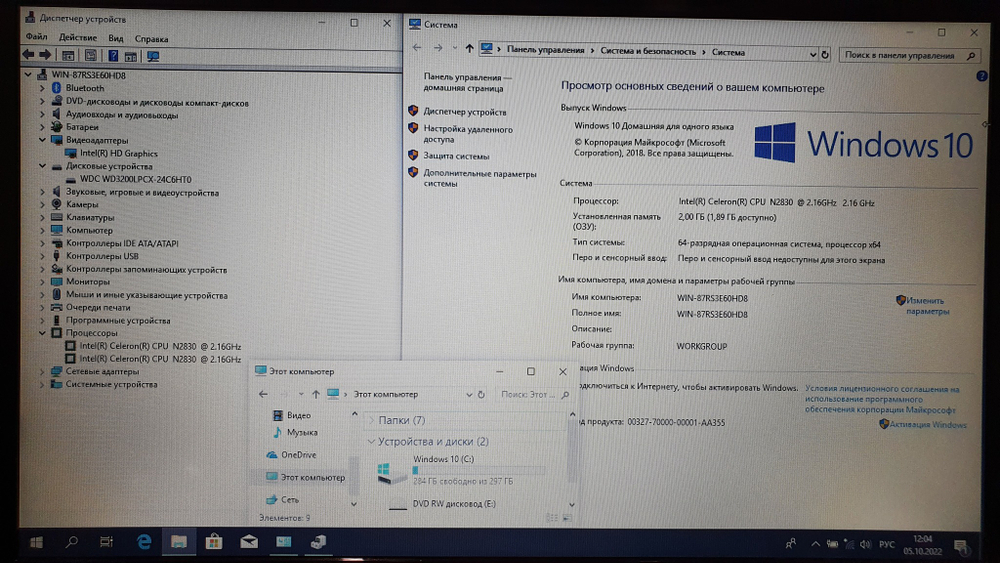The image size is (1000, 563).
Task: Open address history dropdown in System window
Action: (812, 55)
